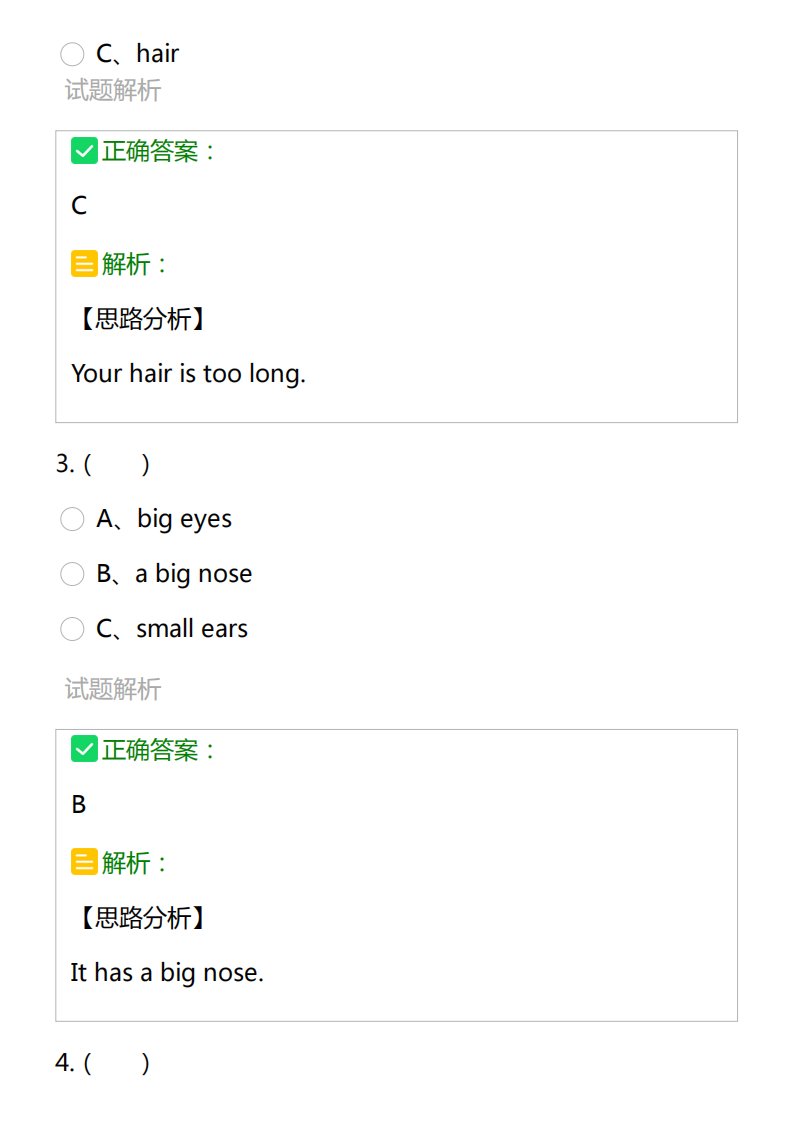Click yellow analysis icon in first answer box

click(x=84, y=263)
